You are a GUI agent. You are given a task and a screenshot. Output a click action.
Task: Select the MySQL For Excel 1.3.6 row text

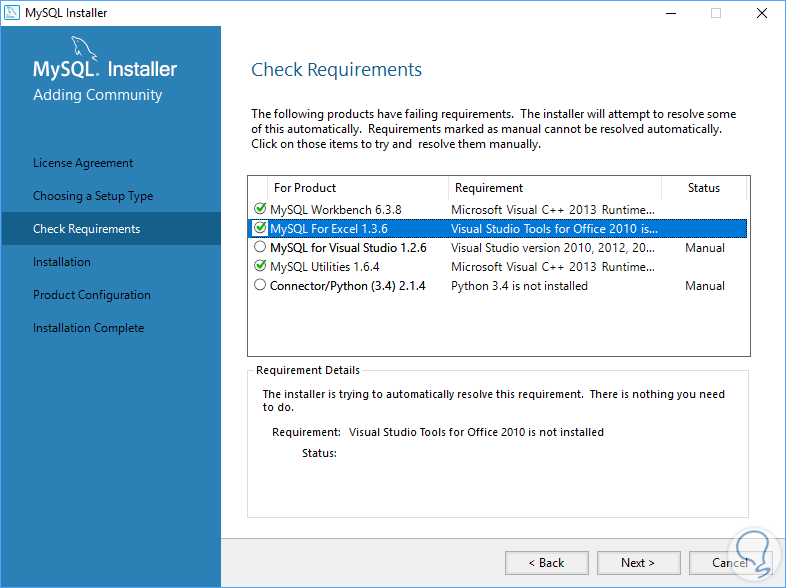328,229
